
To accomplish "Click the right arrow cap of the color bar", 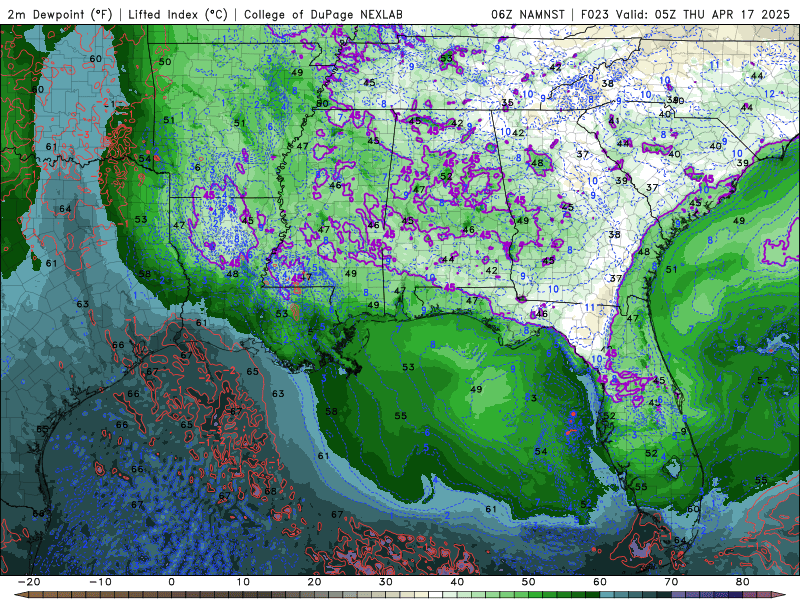I will (779, 595).
